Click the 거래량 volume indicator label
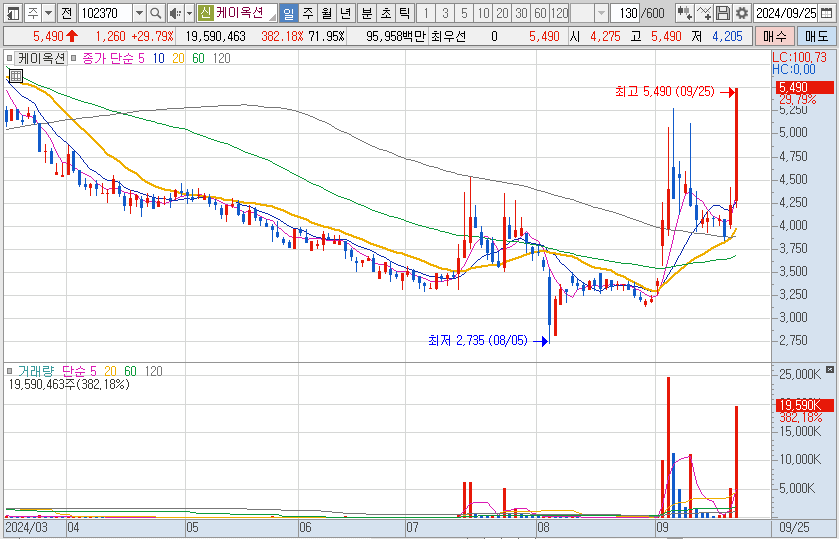The image size is (839, 539). point(36,370)
